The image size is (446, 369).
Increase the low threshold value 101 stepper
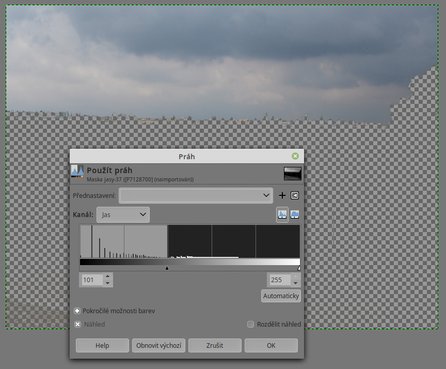point(108,276)
